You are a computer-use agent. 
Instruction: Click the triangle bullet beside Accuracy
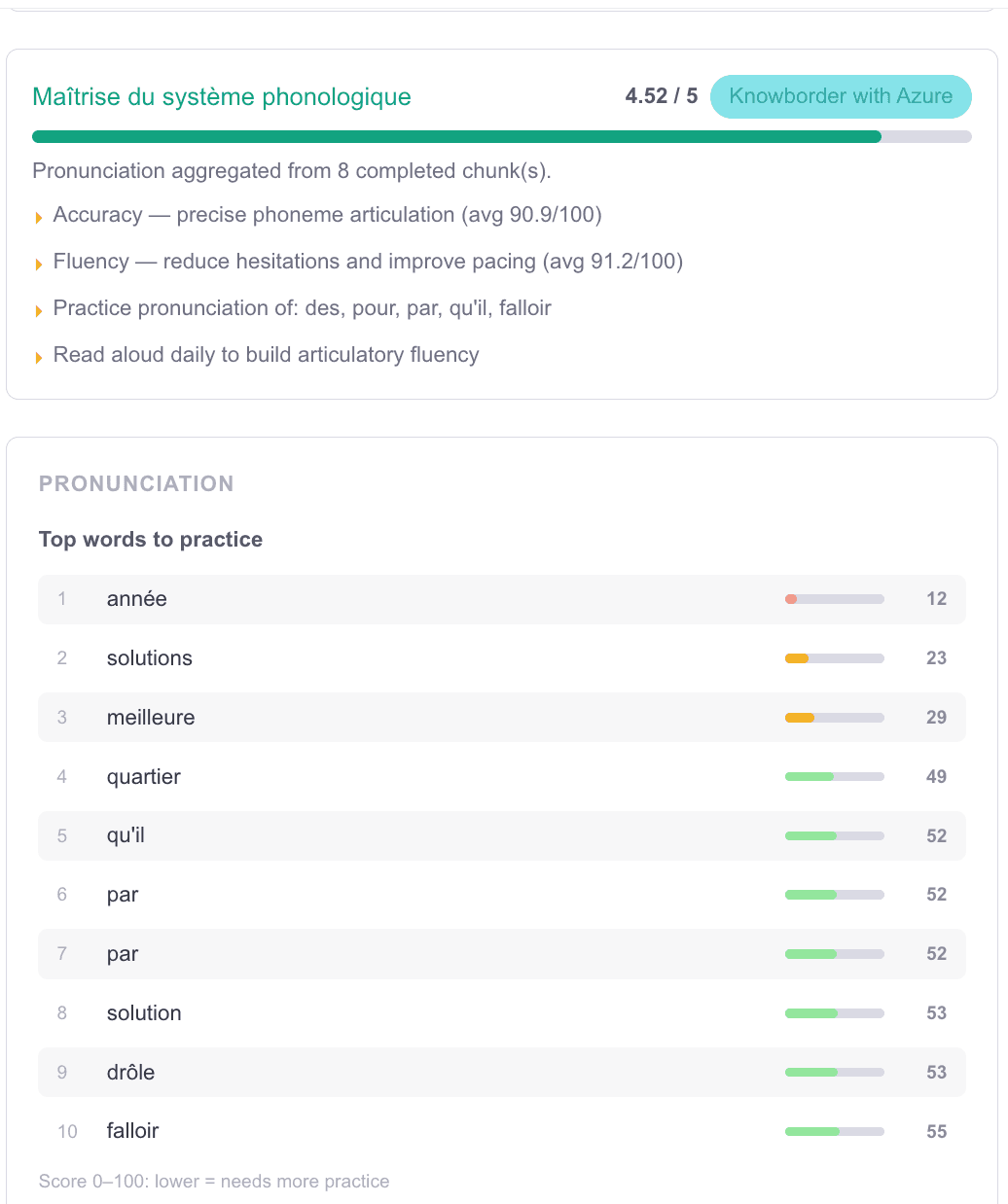pyautogui.click(x=39, y=217)
